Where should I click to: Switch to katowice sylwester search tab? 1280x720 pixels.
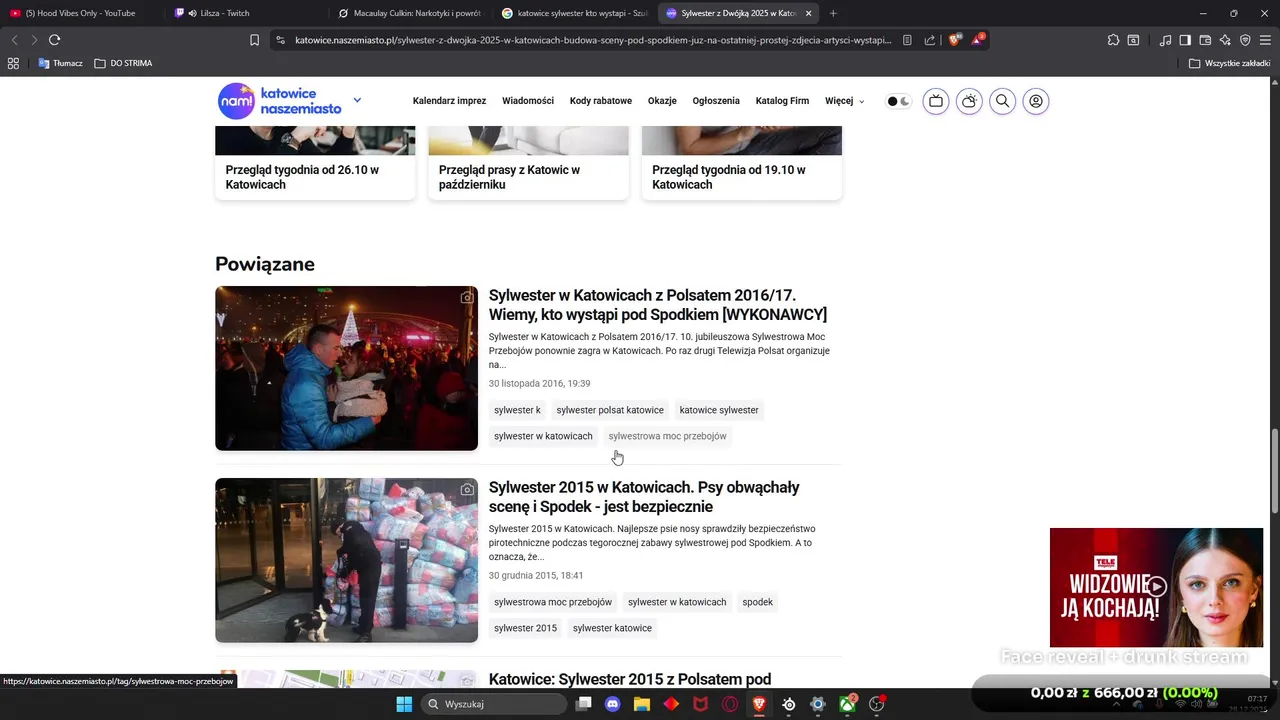coord(575,13)
